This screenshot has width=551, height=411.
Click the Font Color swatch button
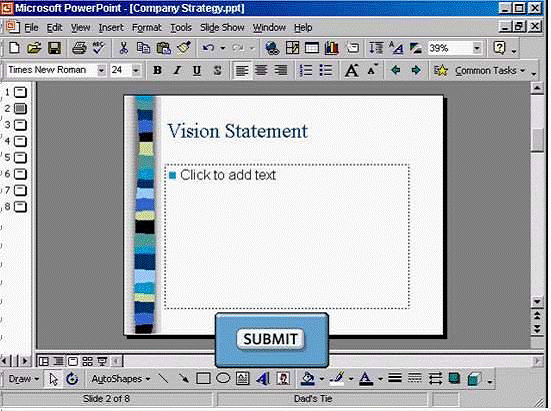pyautogui.click(x=366, y=379)
